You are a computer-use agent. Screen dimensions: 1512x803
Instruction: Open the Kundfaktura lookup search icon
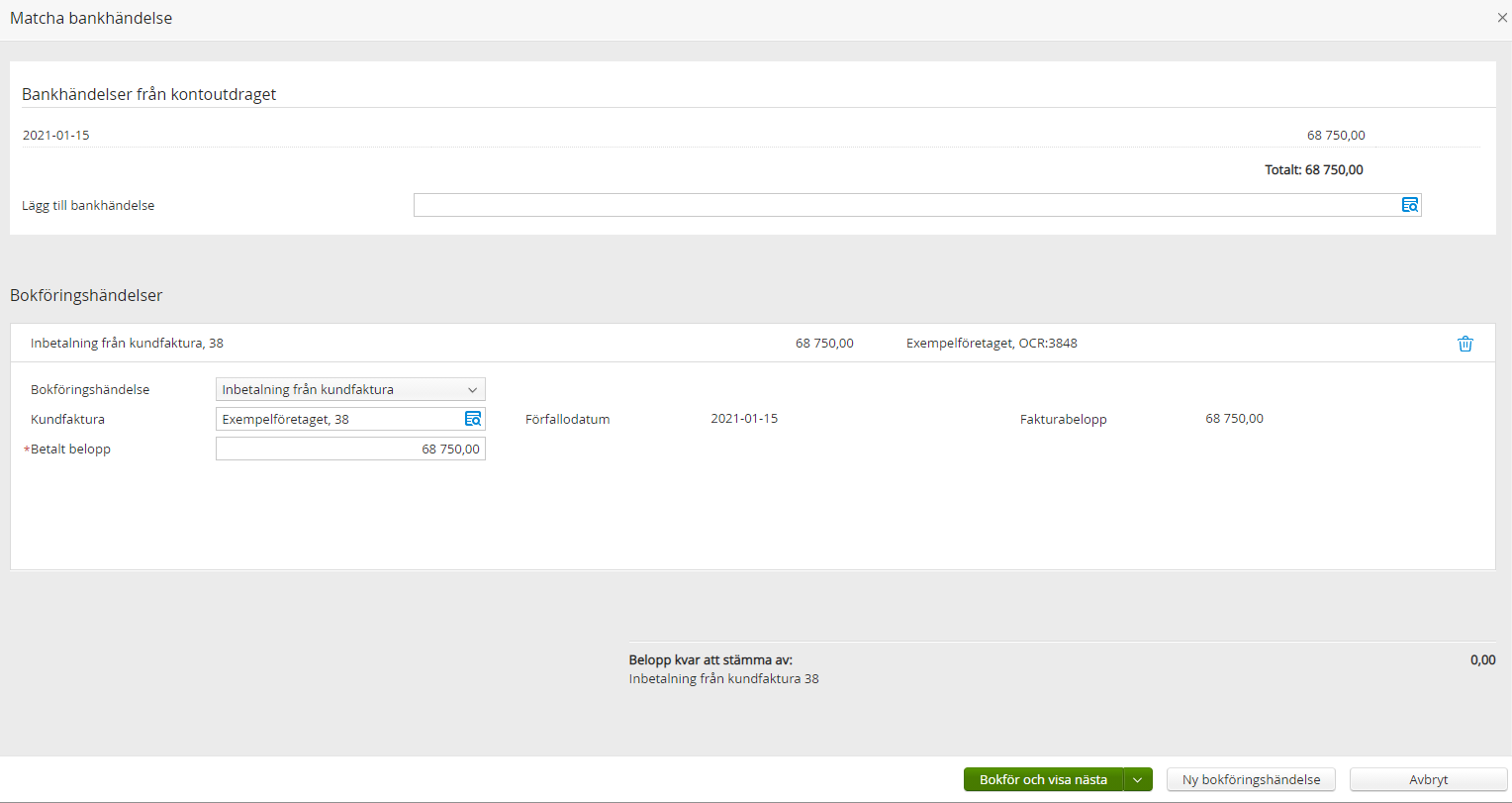point(473,419)
